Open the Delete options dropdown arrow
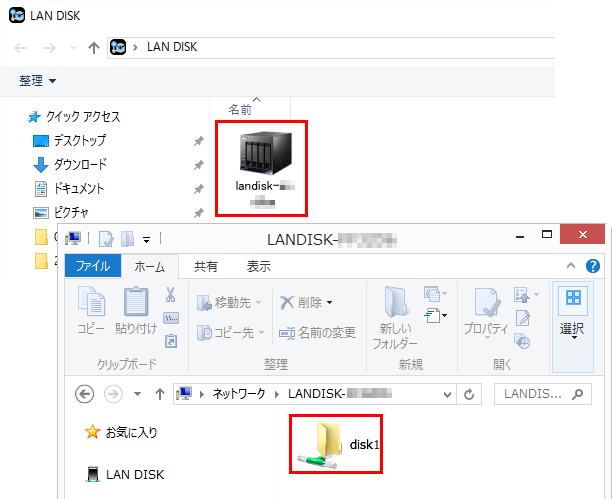Image resolution: width=612 pixels, height=499 pixels. pos(329,303)
